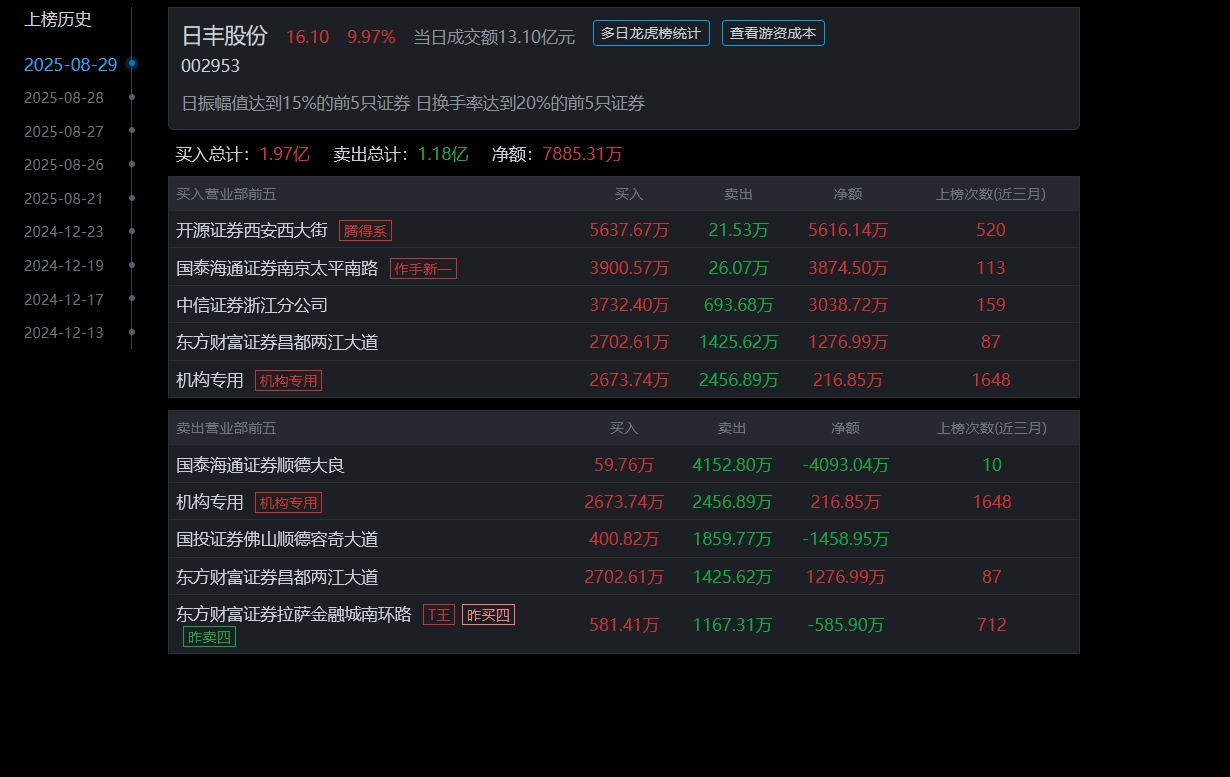The height and width of the screenshot is (777, 1230).
Task: Click the 查看游资成本 button
Action: (x=773, y=33)
